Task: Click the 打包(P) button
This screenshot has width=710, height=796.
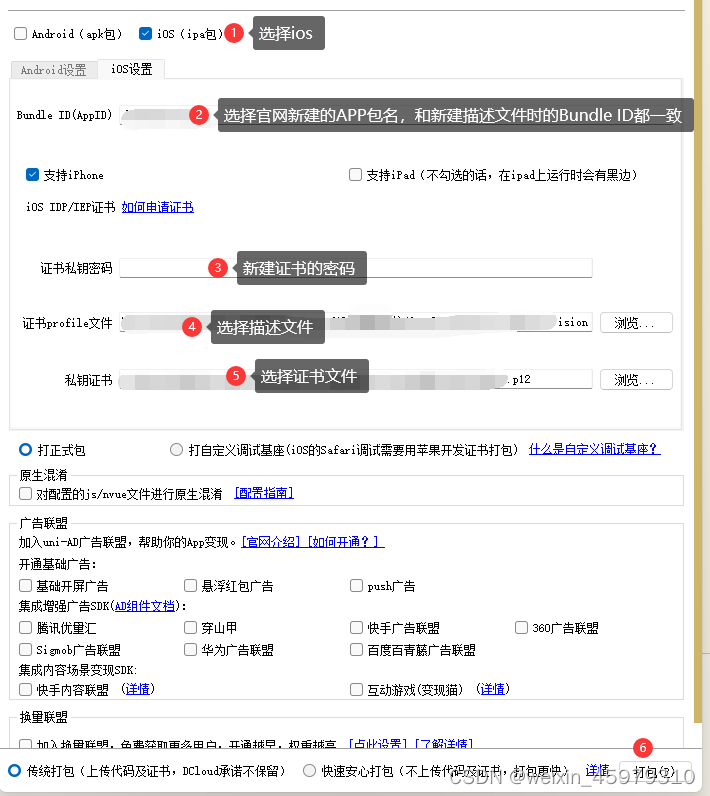Action: pyautogui.click(x=655, y=772)
